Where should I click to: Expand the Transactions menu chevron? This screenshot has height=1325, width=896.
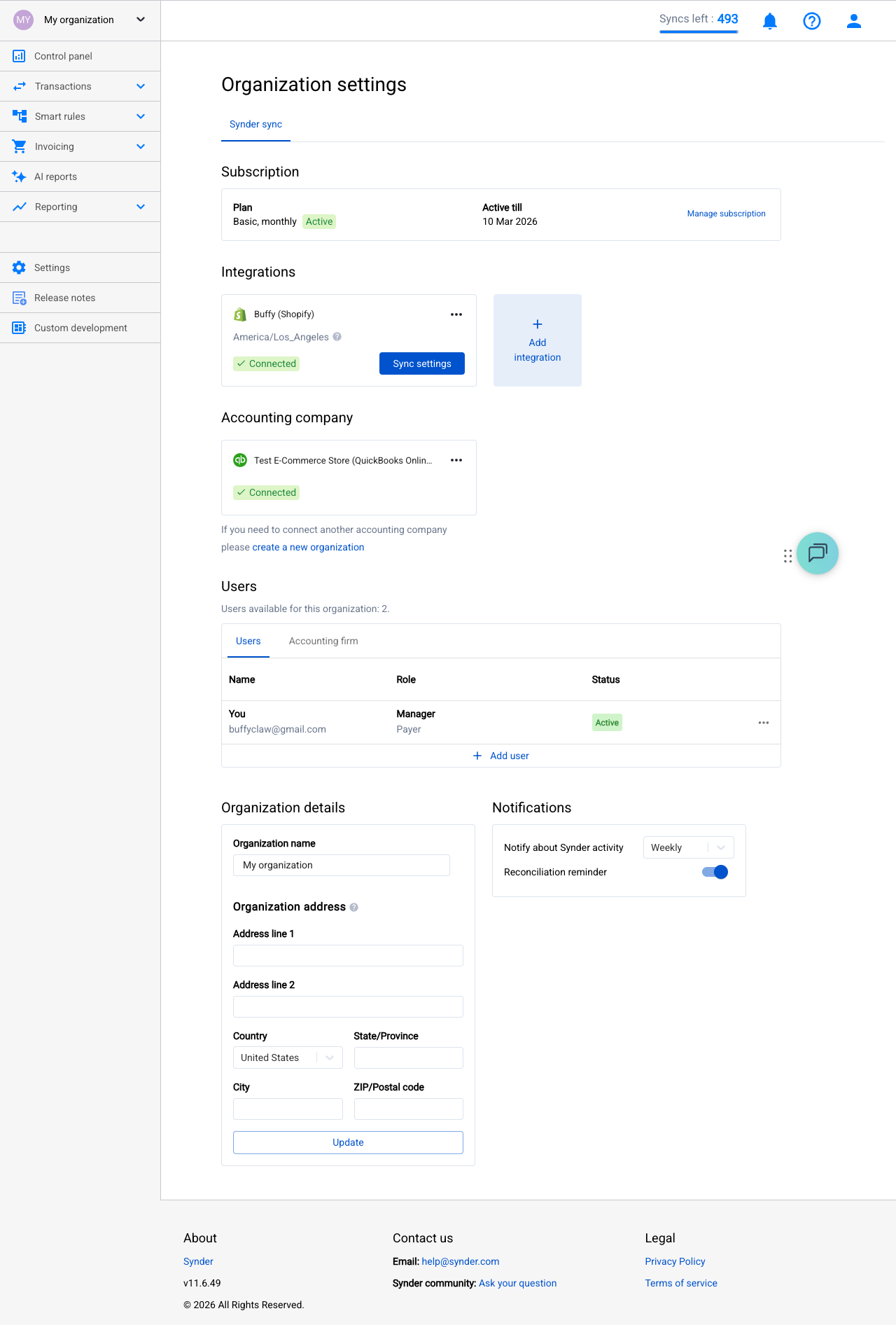click(141, 86)
